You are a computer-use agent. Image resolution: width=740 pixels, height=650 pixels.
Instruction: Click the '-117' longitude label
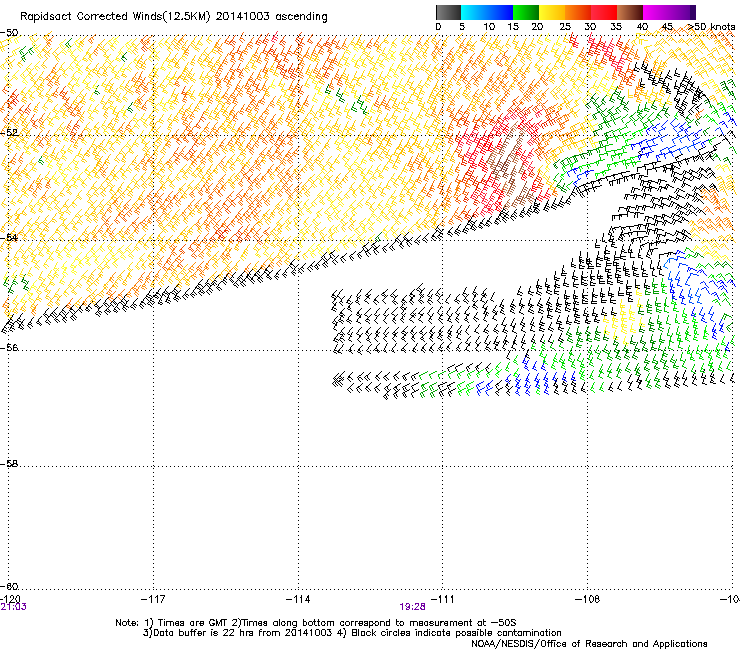[x=153, y=599]
